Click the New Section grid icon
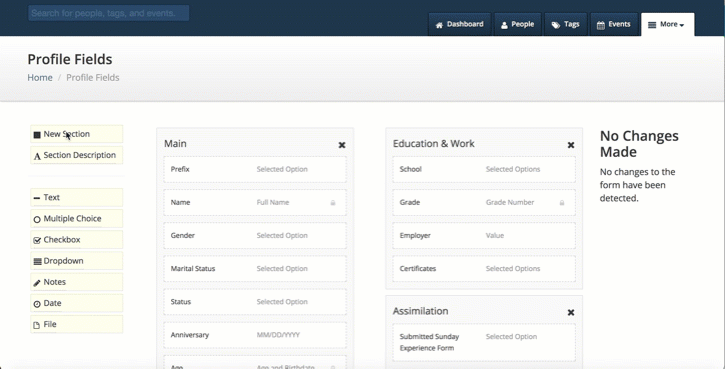The width and height of the screenshot is (725, 369). pyautogui.click(x=37, y=135)
